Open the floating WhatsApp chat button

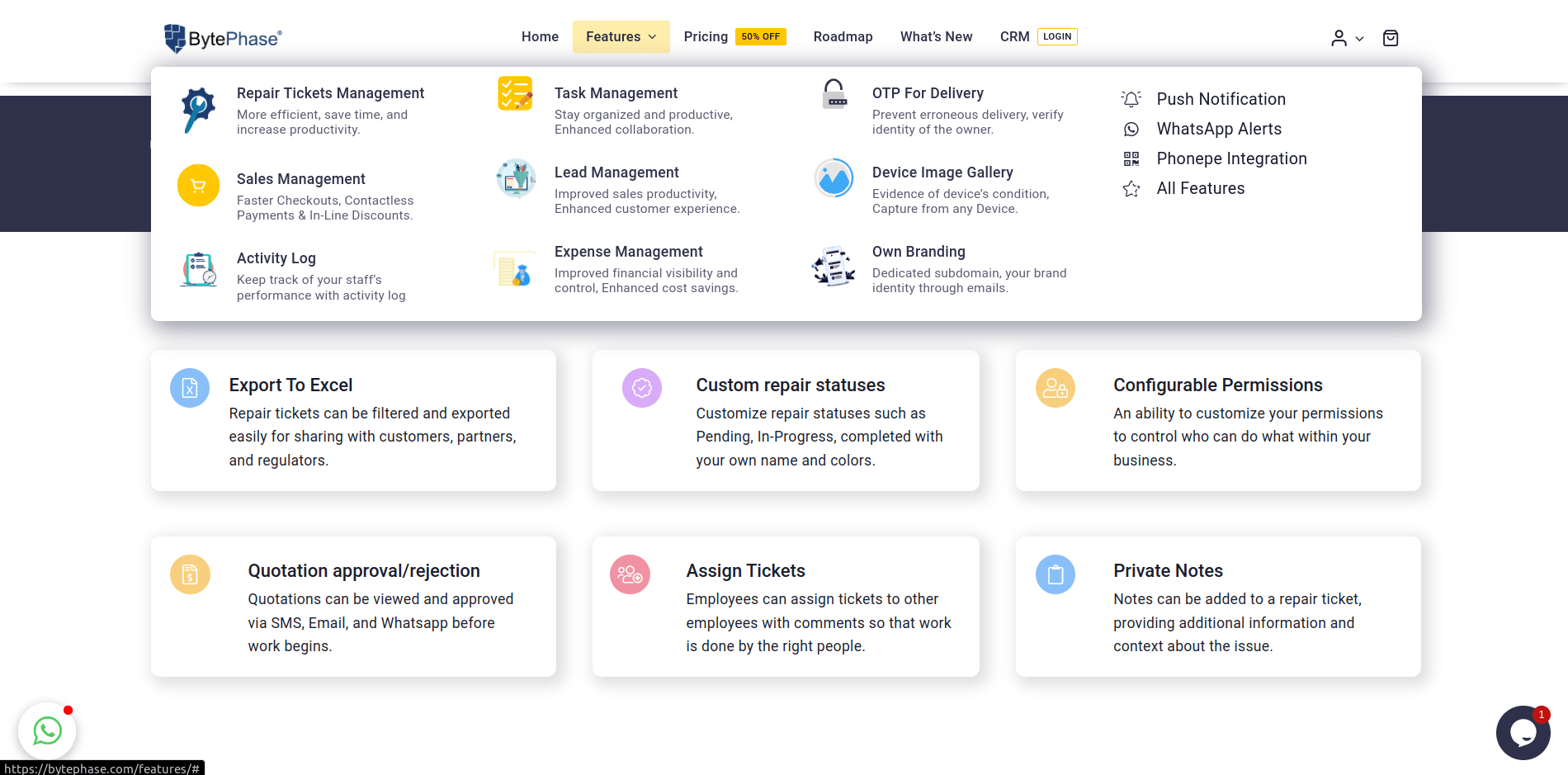click(x=47, y=730)
